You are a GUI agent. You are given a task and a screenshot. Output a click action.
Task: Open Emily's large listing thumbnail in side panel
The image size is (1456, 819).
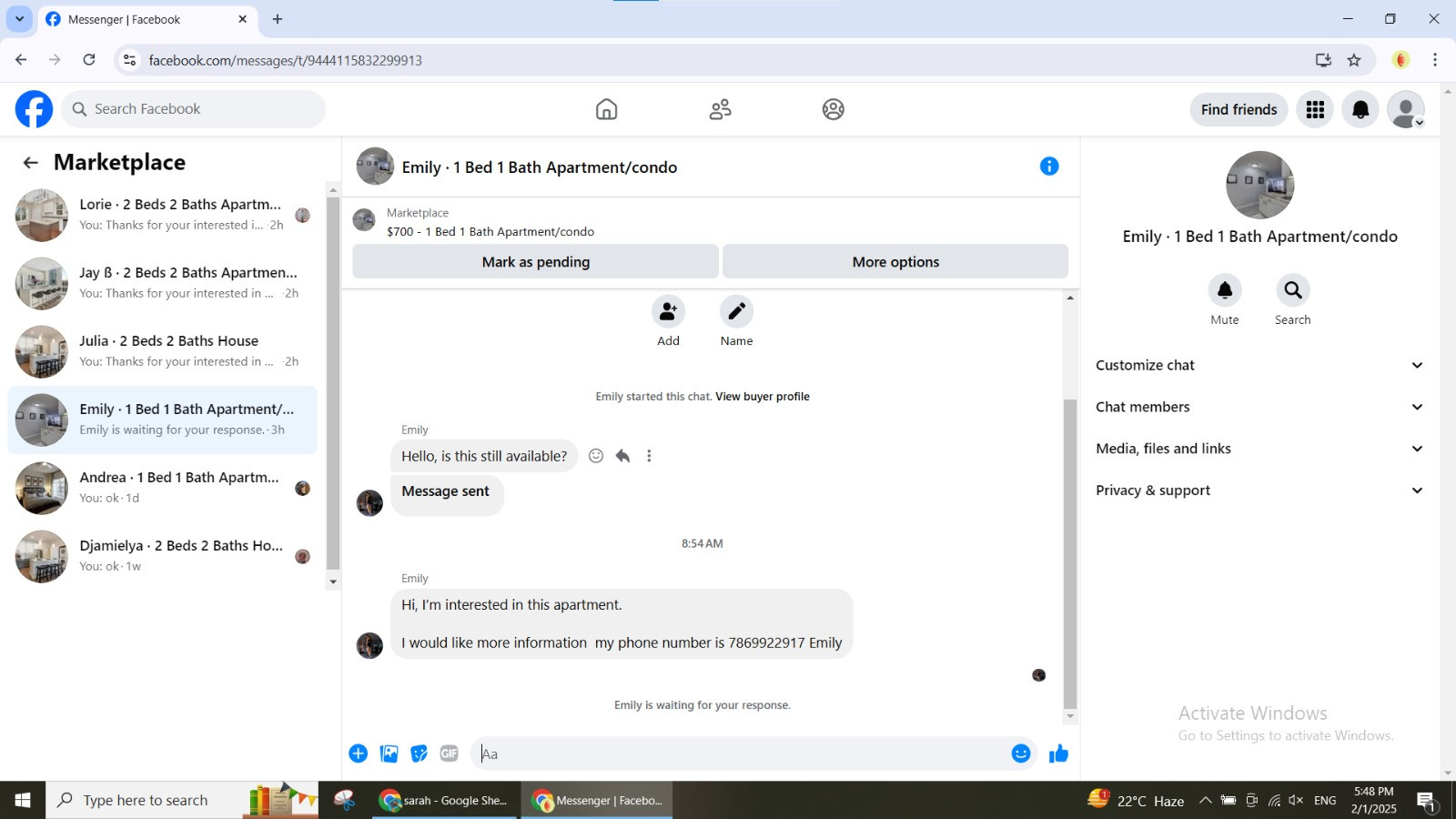pyautogui.click(x=1259, y=185)
